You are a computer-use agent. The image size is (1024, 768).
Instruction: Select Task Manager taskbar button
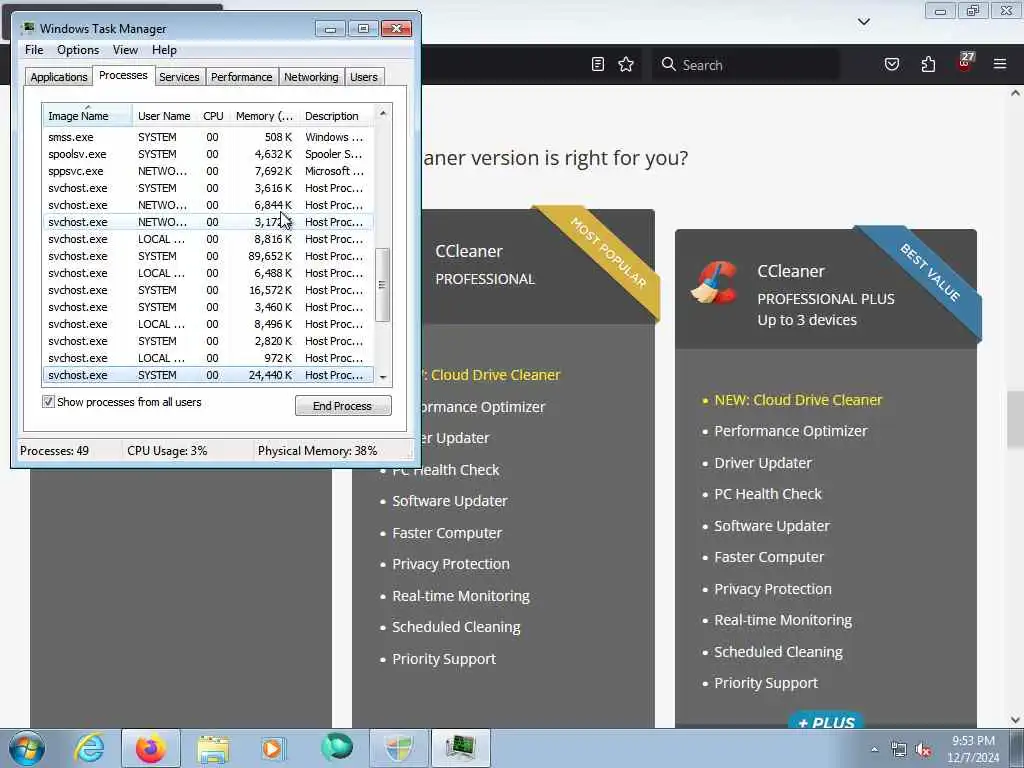461,748
